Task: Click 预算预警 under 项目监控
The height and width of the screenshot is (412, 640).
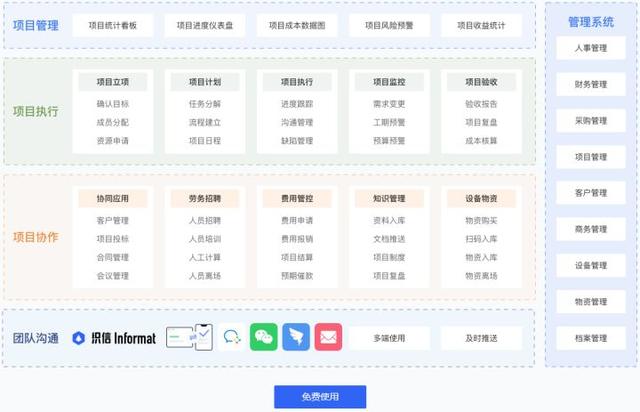Action: (x=389, y=141)
